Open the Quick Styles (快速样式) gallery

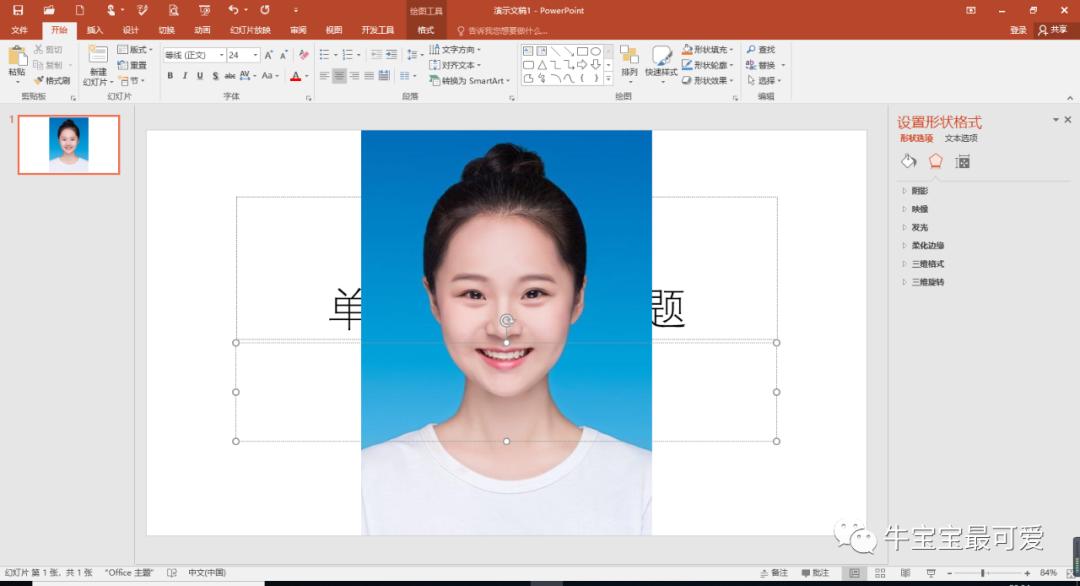pos(662,62)
